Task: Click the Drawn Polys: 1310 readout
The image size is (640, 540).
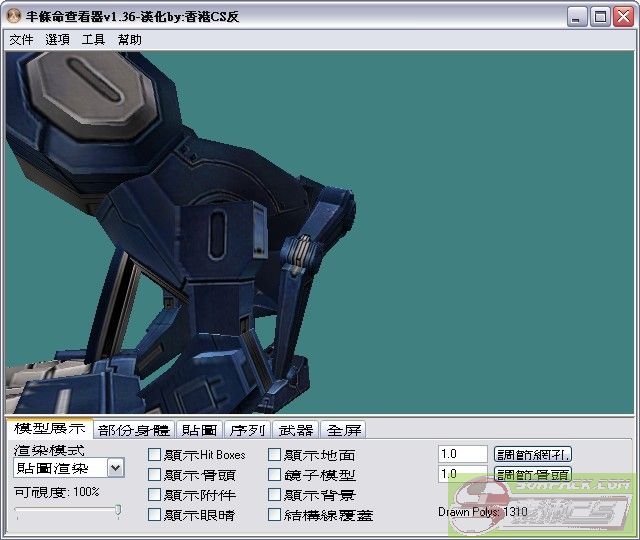Action: pyautogui.click(x=483, y=511)
